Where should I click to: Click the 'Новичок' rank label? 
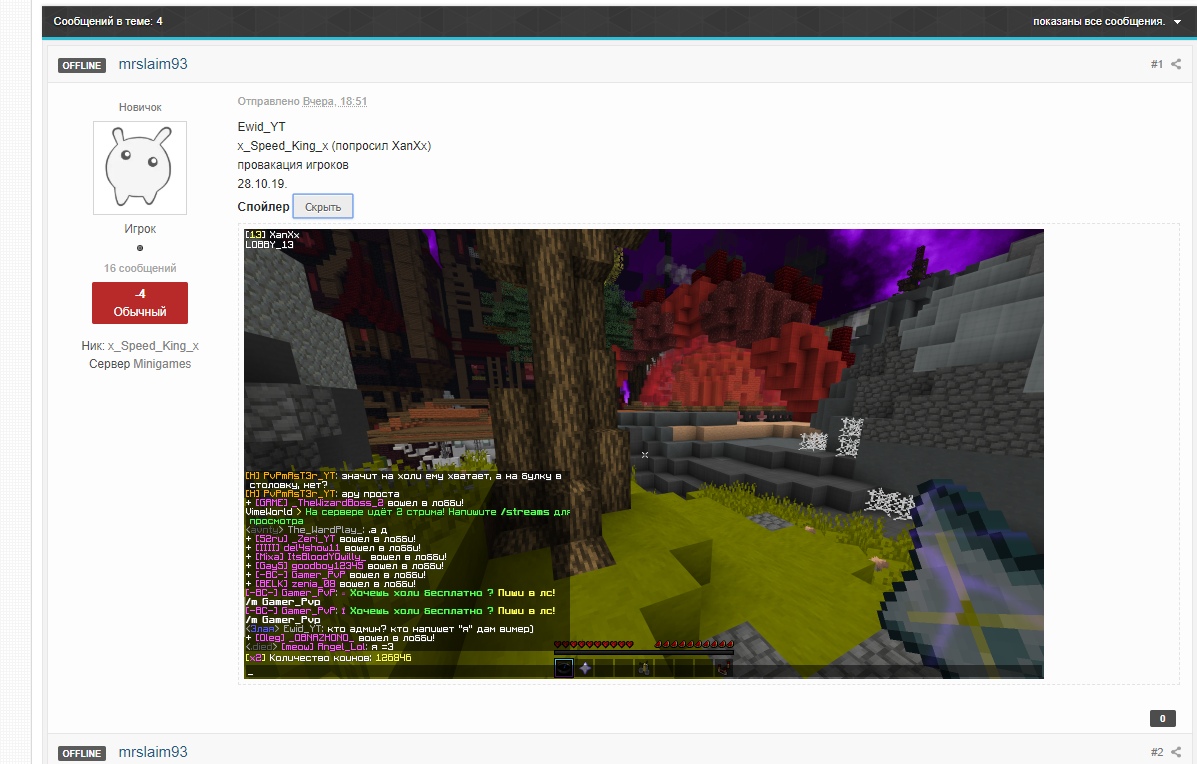coord(140,108)
